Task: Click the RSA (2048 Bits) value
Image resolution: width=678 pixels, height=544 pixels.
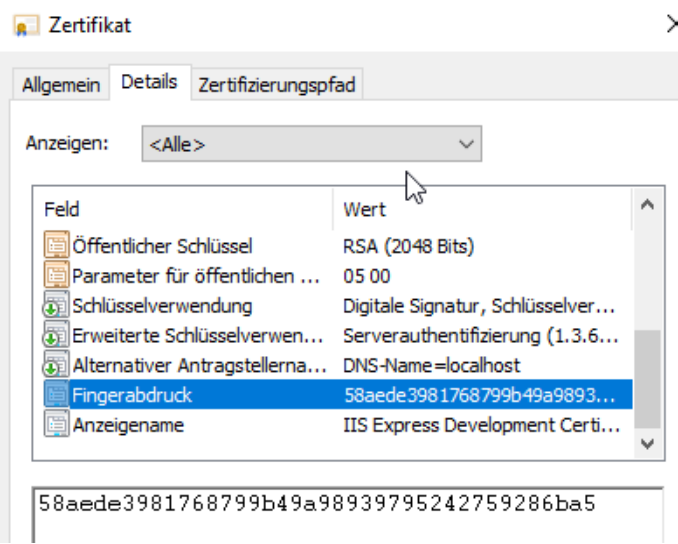Action: point(409,246)
